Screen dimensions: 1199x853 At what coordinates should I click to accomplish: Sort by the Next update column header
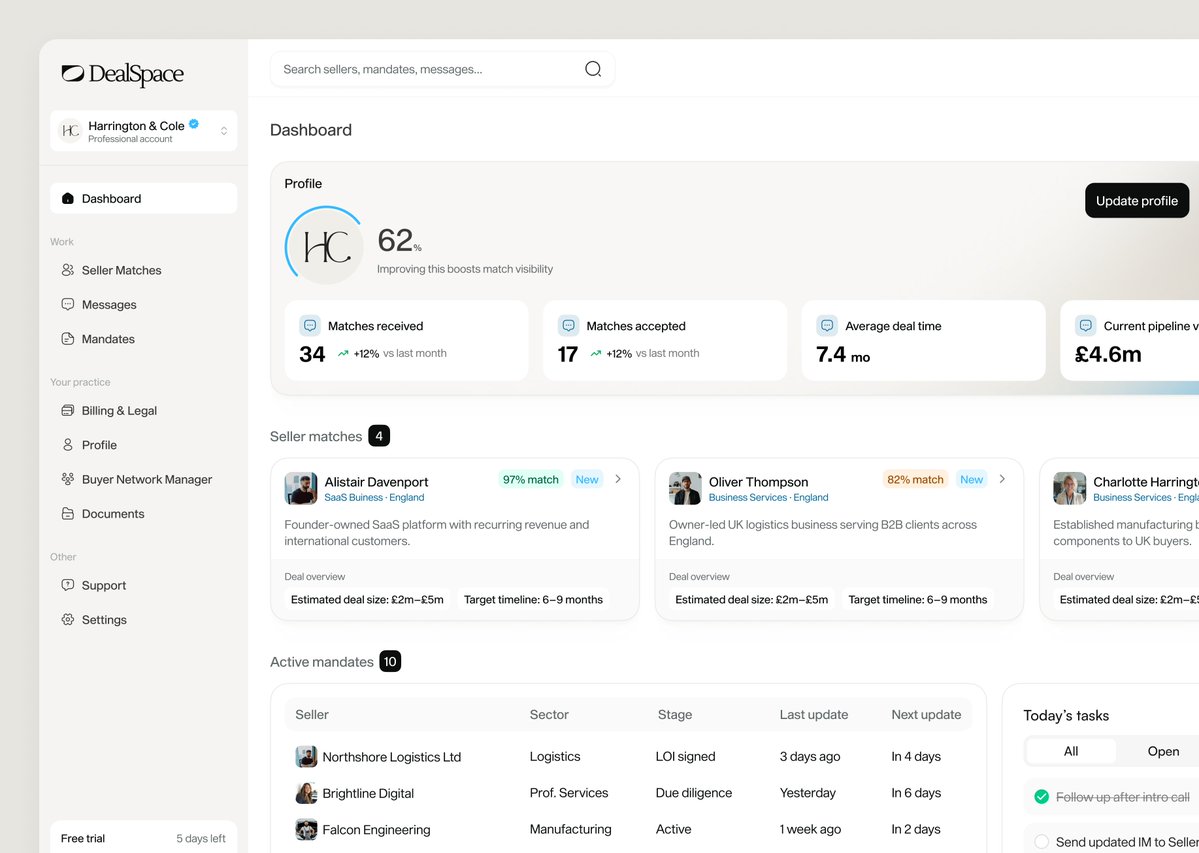pyautogui.click(x=926, y=715)
